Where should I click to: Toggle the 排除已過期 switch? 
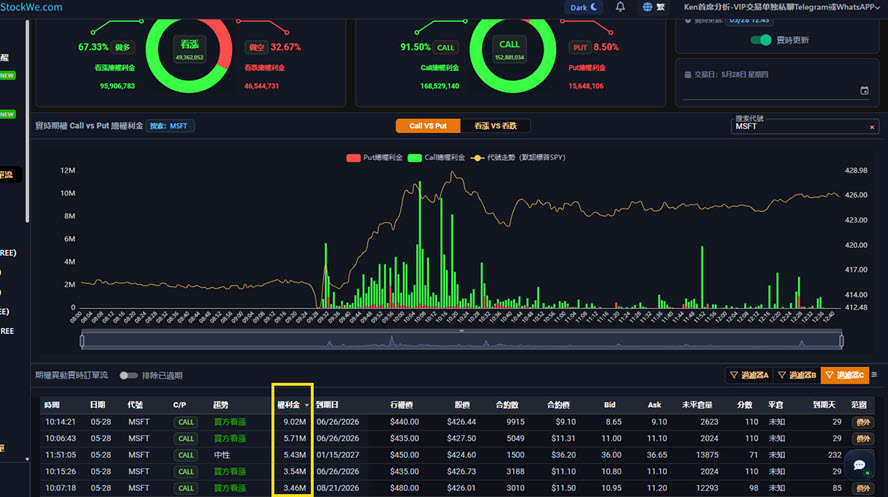click(x=129, y=375)
